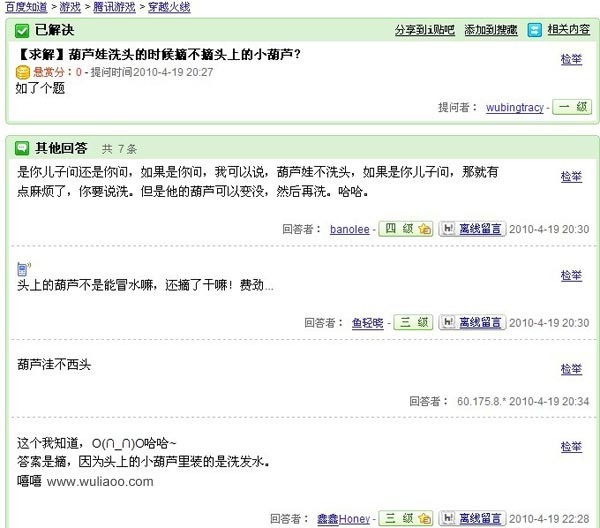Click the timestamp 2010-4-19 22:28
This screenshot has height=528, width=600.
point(549,519)
